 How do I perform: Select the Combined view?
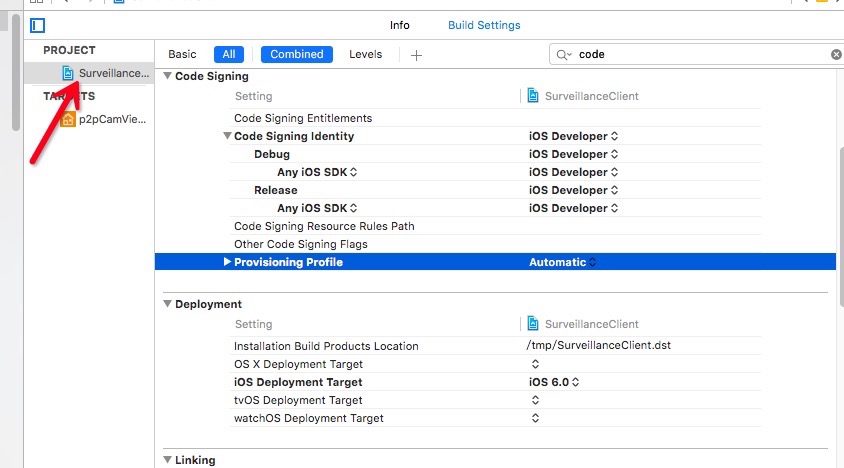297,54
